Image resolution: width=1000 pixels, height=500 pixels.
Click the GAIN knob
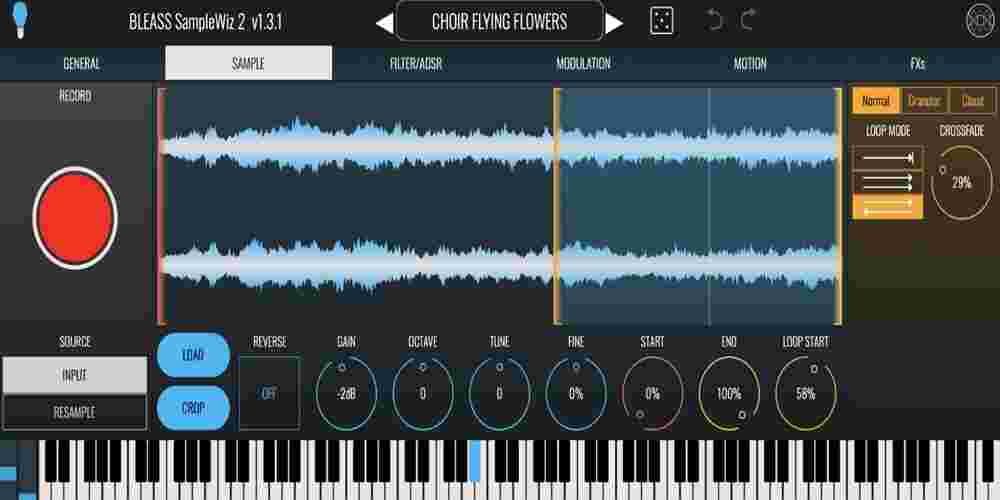coord(346,393)
